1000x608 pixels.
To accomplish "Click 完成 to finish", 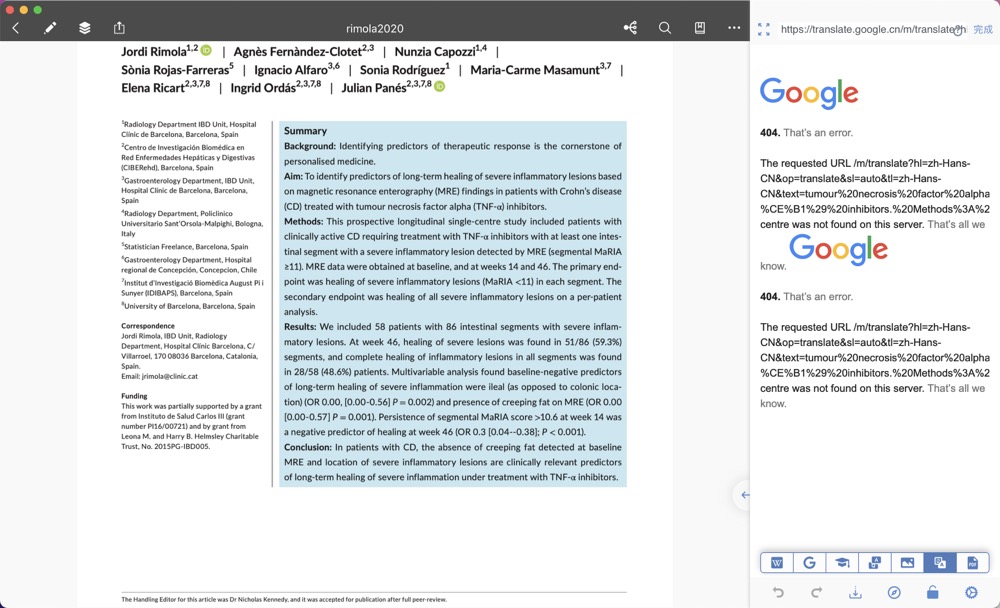I will point(983,29).
